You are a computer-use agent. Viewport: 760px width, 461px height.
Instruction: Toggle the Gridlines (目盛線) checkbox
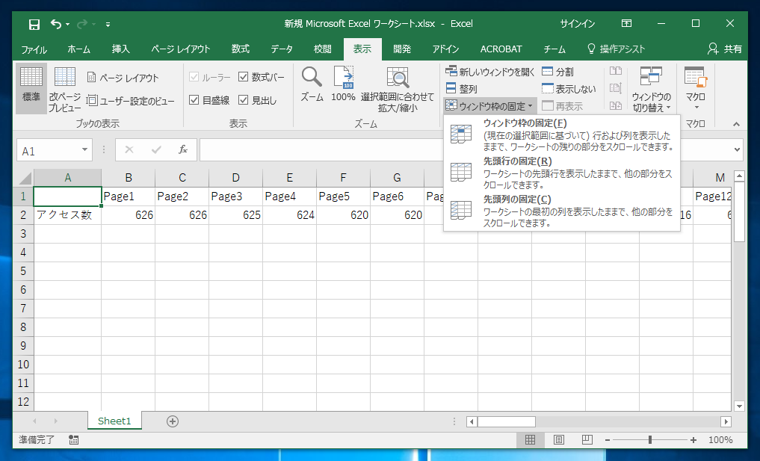coord(194,100)
